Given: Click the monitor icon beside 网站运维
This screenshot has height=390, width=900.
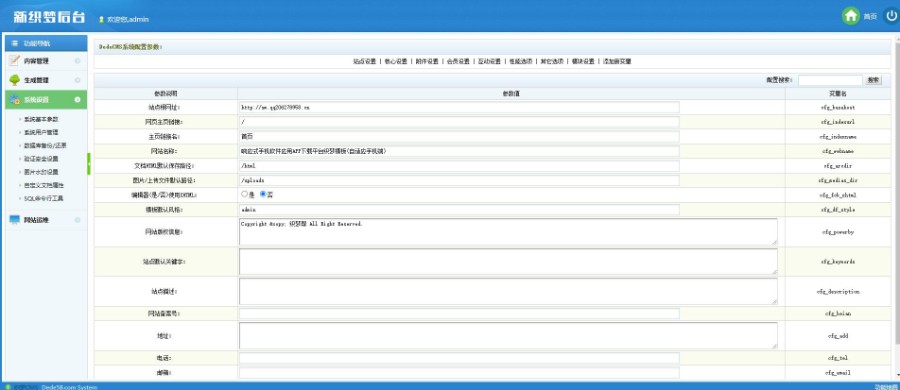Looking at the screenshot, I should (x=15, y=219).
